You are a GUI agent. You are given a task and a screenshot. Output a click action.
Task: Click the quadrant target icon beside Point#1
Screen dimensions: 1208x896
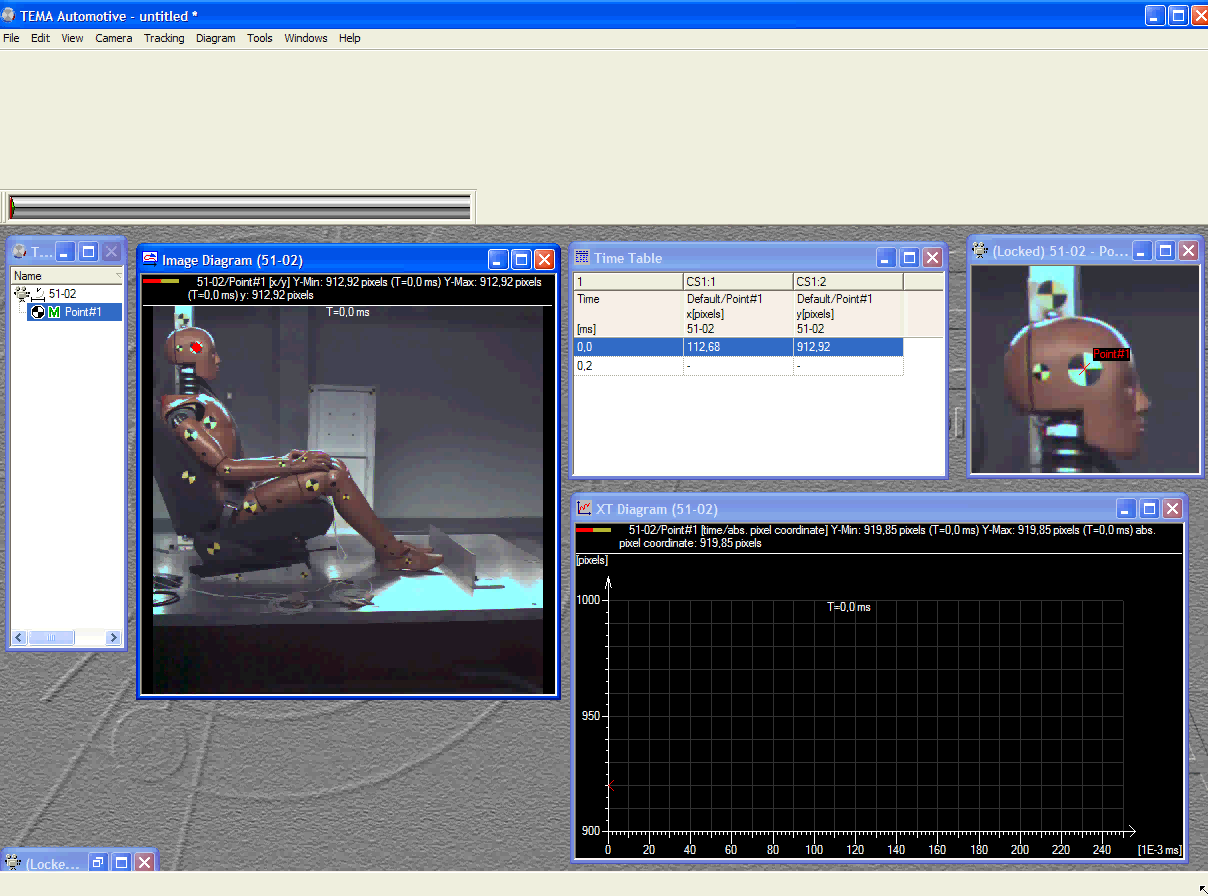point(38,312)
